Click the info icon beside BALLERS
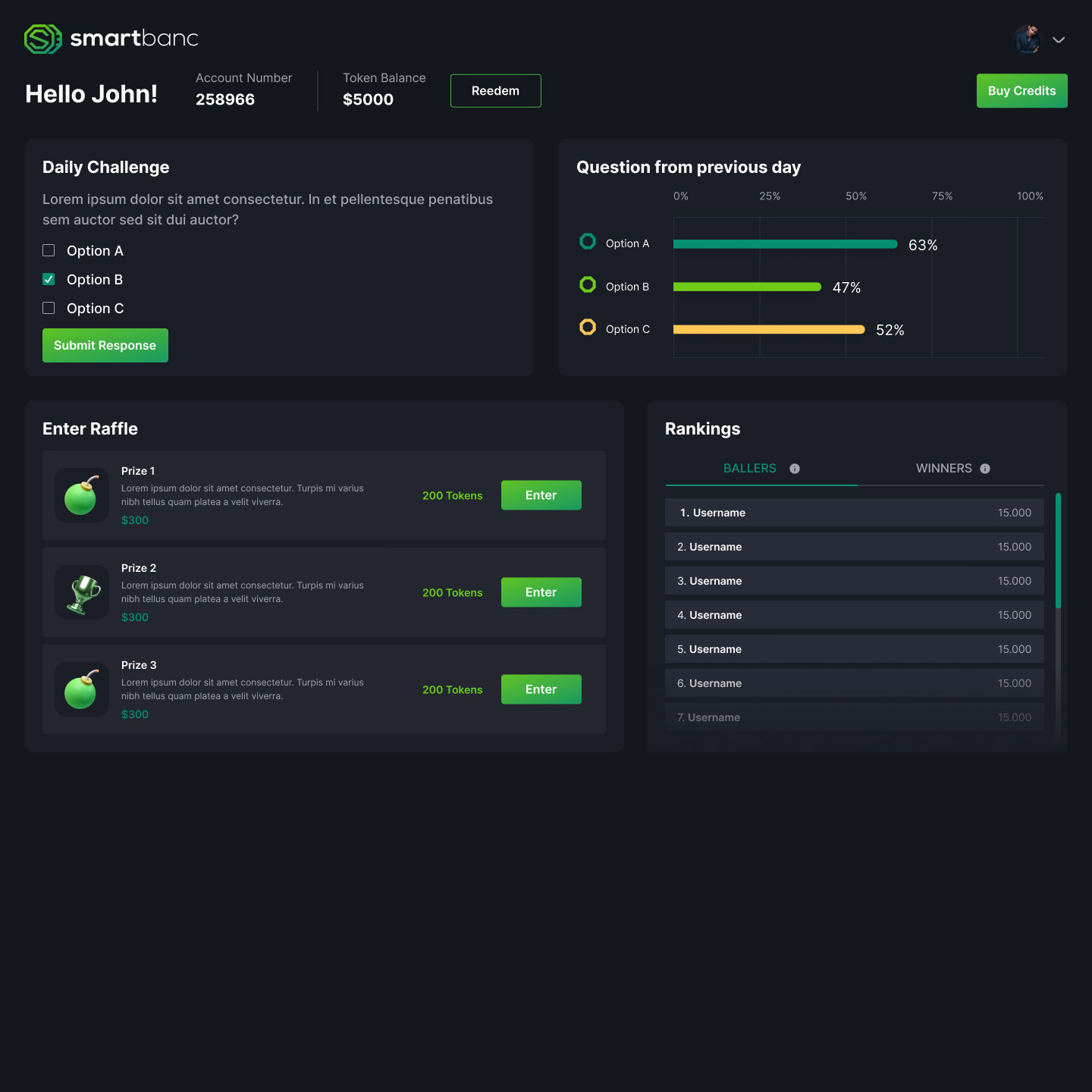Viewport: 1092px width, 1092px height. [x=795, y=469]
